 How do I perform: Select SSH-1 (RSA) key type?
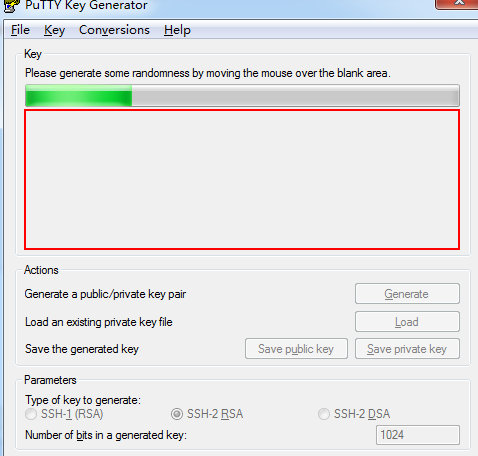(31, 414)
